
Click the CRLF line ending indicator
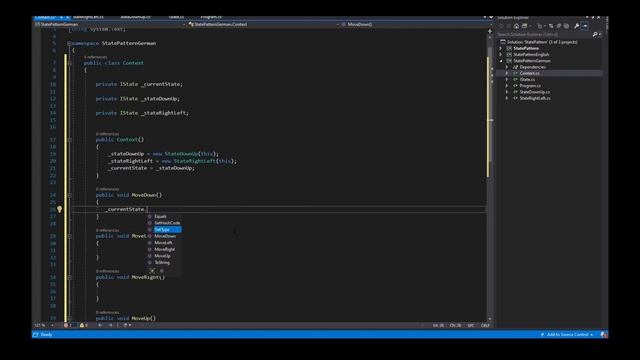pyautogui.click(x=485, y=326)
